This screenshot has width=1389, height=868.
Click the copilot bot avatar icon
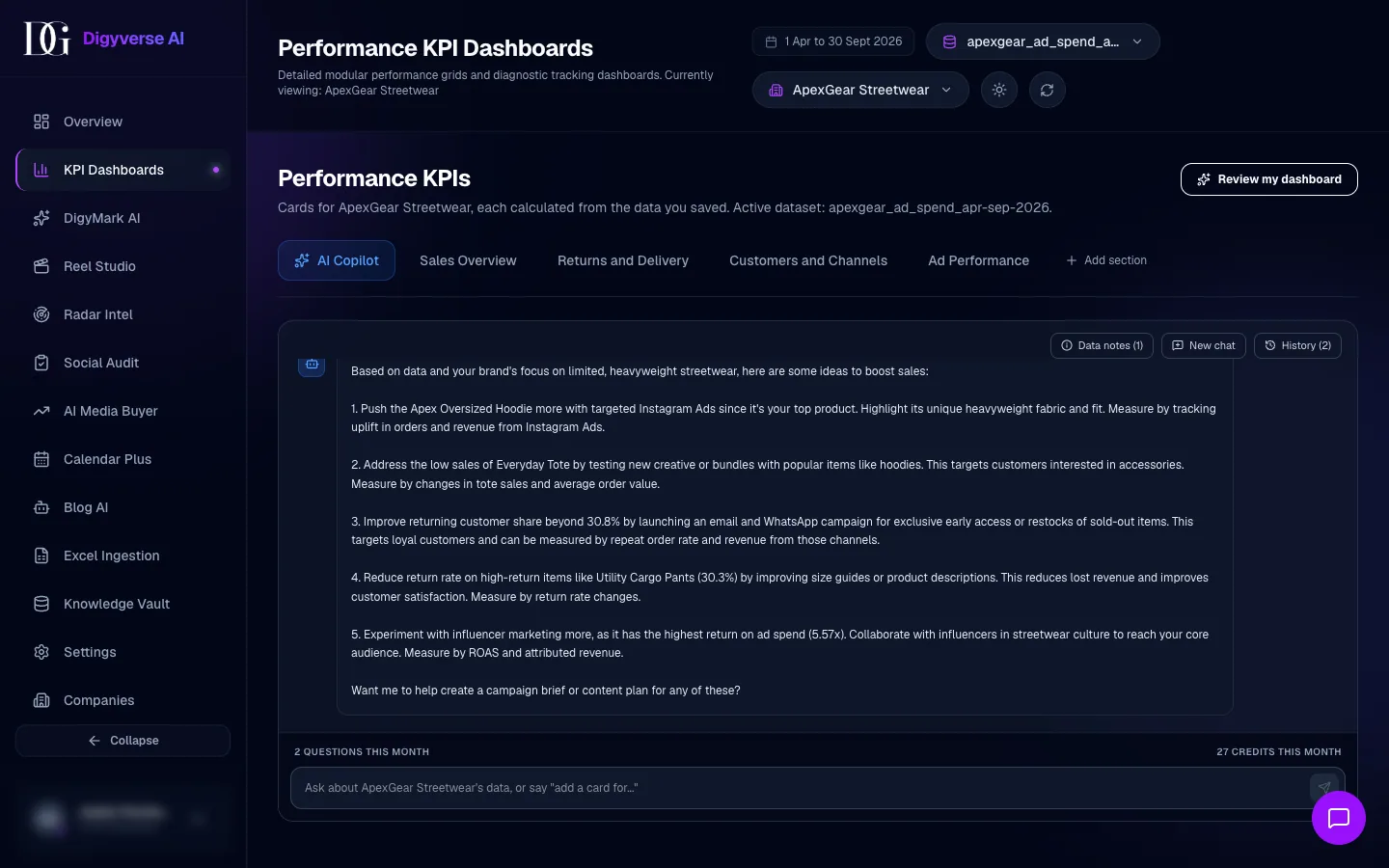point(312,365)
